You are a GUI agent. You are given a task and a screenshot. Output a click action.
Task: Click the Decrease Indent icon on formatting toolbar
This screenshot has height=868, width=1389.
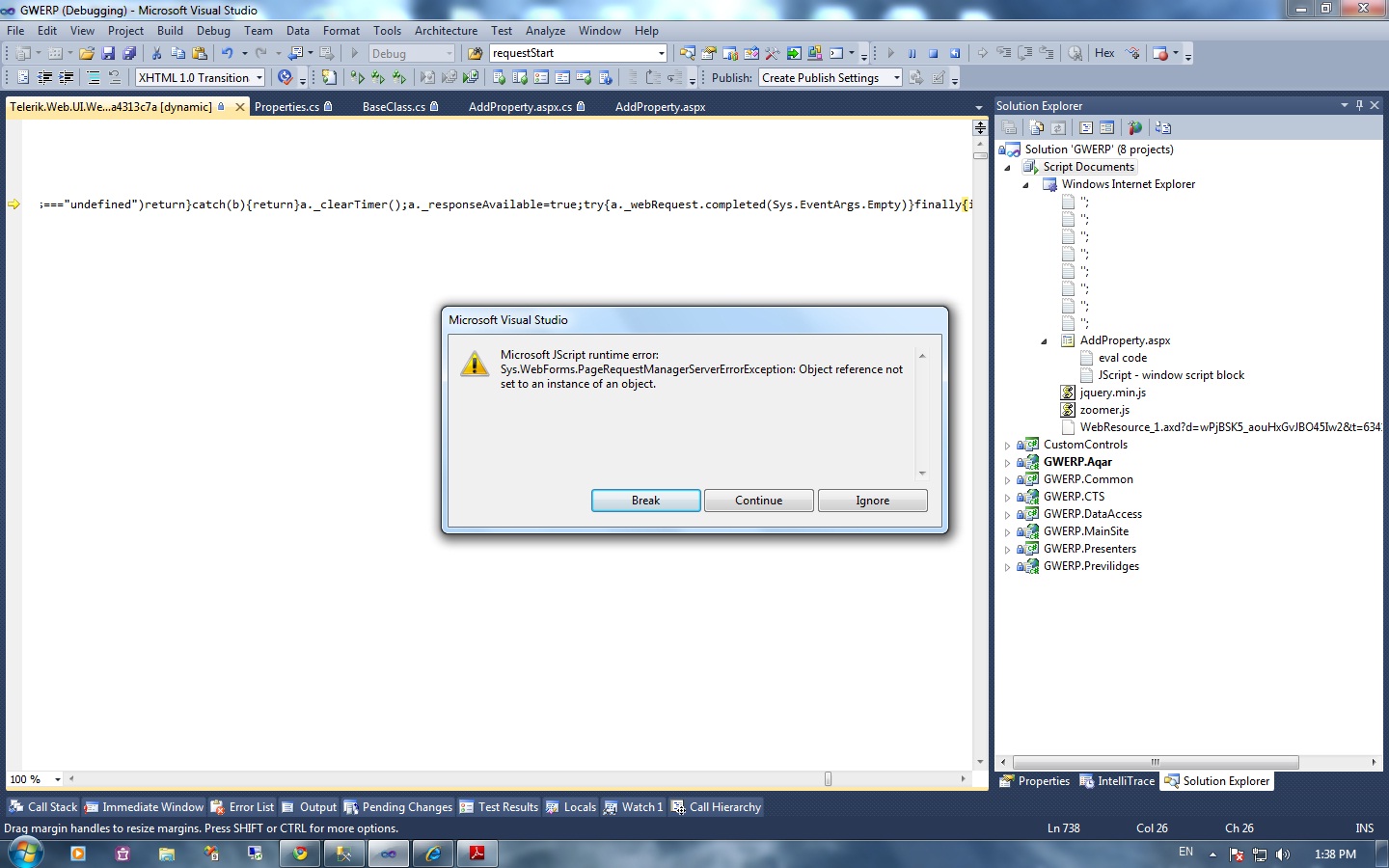[x=44, y=78]
